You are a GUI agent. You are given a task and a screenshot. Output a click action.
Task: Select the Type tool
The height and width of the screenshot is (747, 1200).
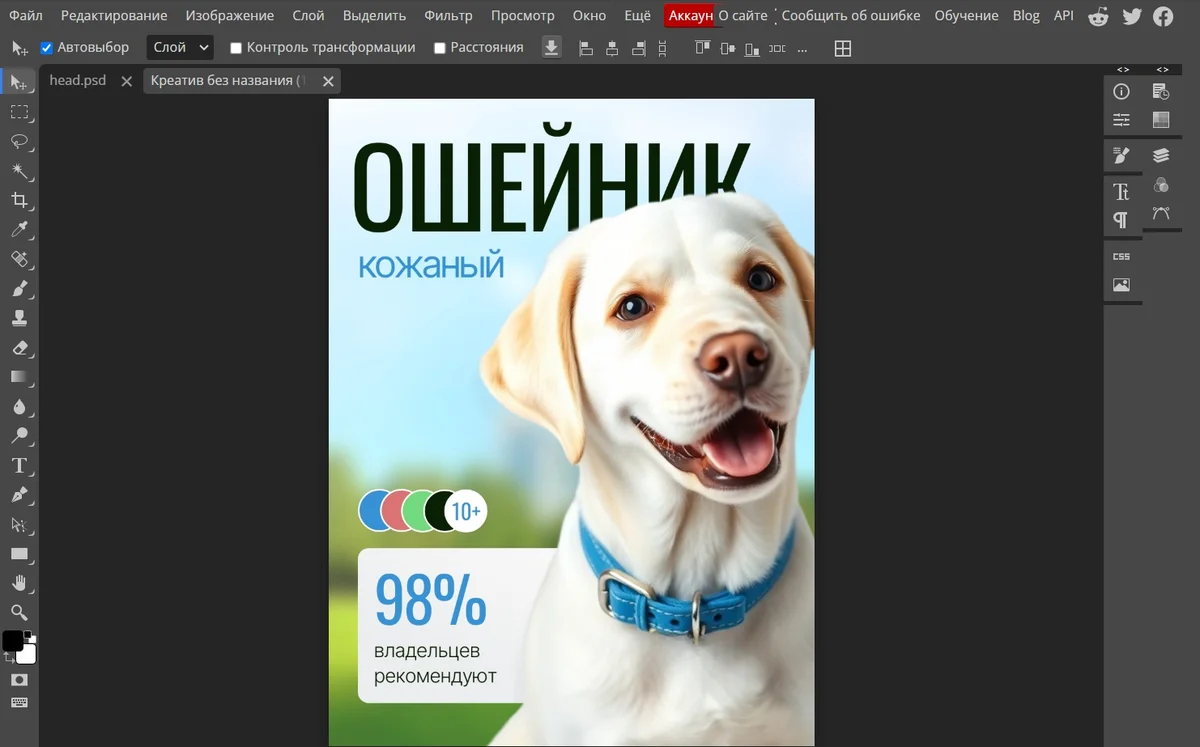click(x=19, y=465)
